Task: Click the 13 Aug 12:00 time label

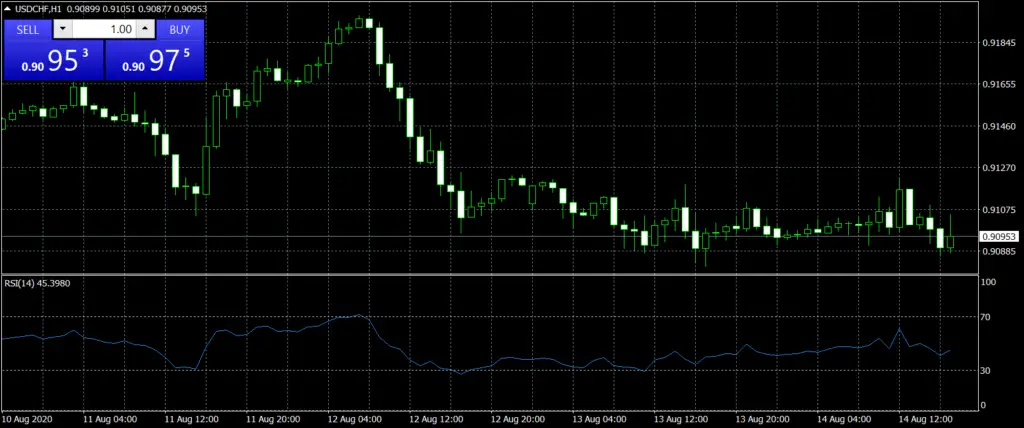Action: tap(681, 418)
